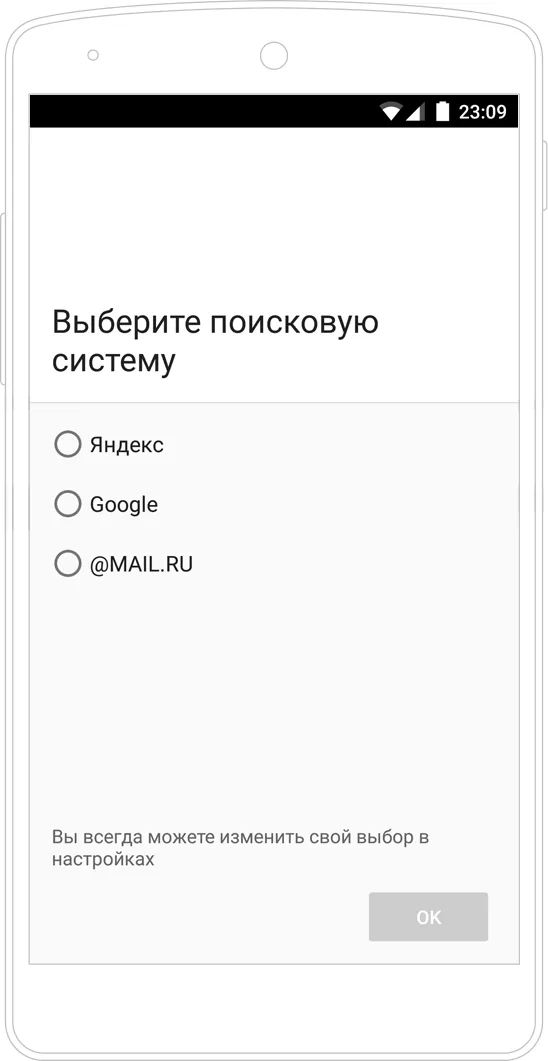Click the phone's right-side power button
The width and height of the screenshot is (548, 1061).
[x=545, y=176]
